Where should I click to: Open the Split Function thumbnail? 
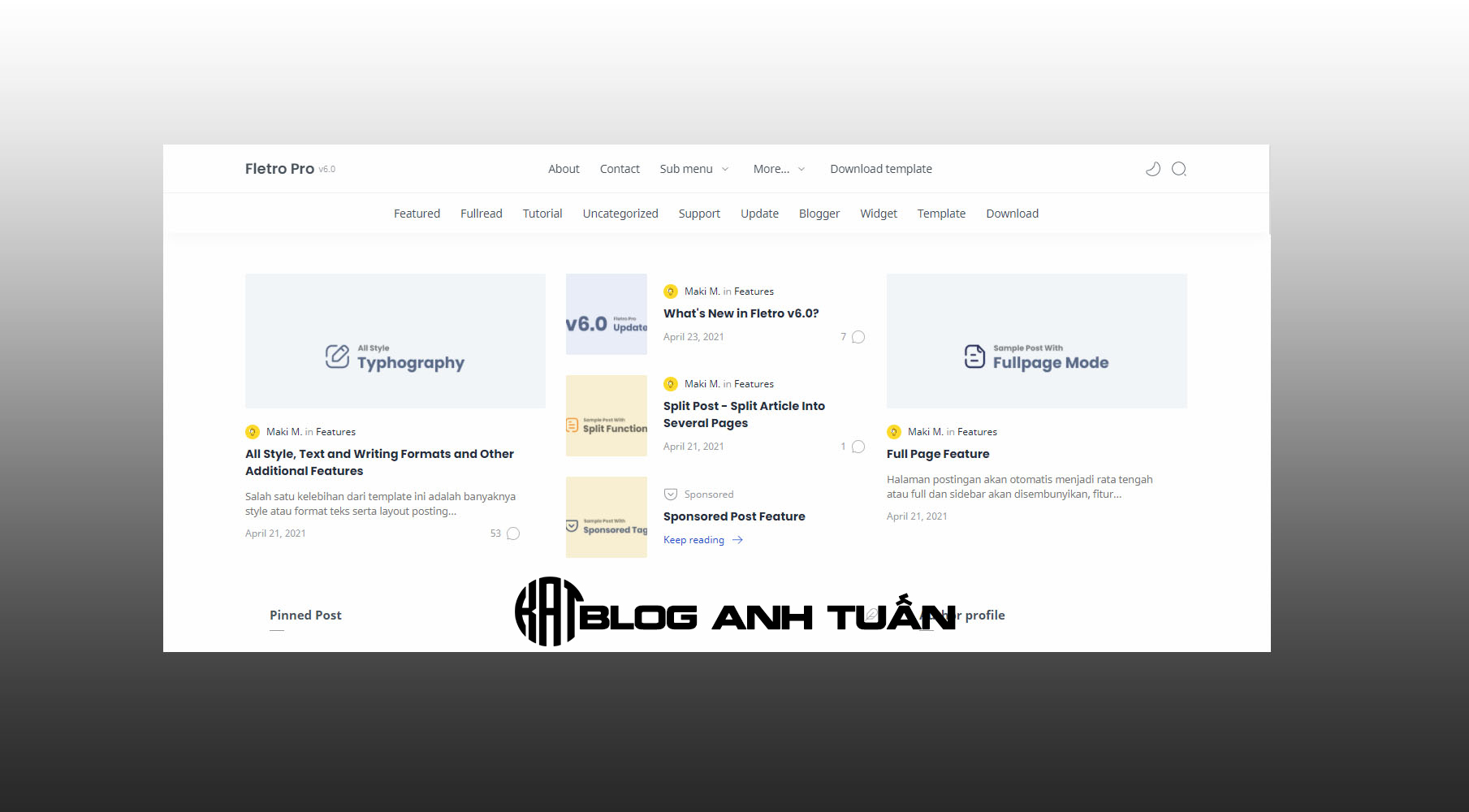click(x=607, y=416)
